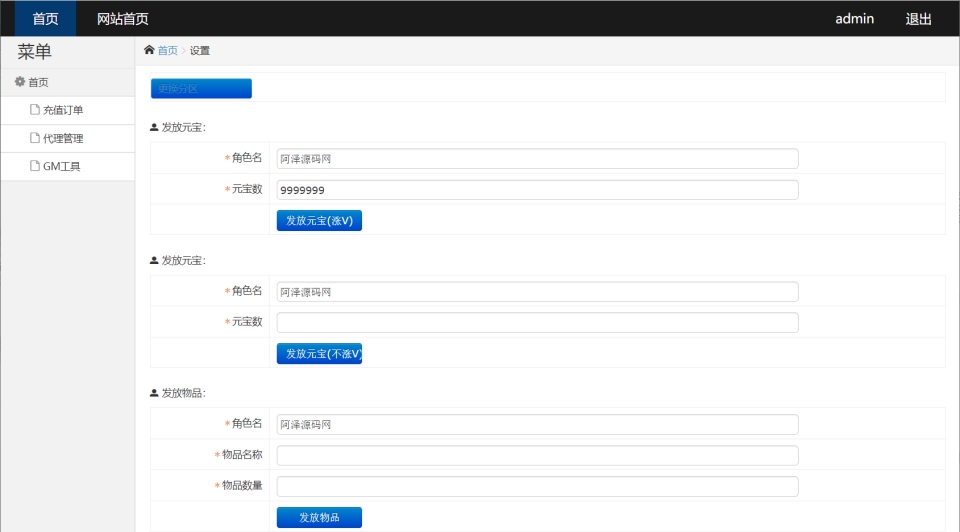Click the file icon next to 代理管理

tap(35, 138)
